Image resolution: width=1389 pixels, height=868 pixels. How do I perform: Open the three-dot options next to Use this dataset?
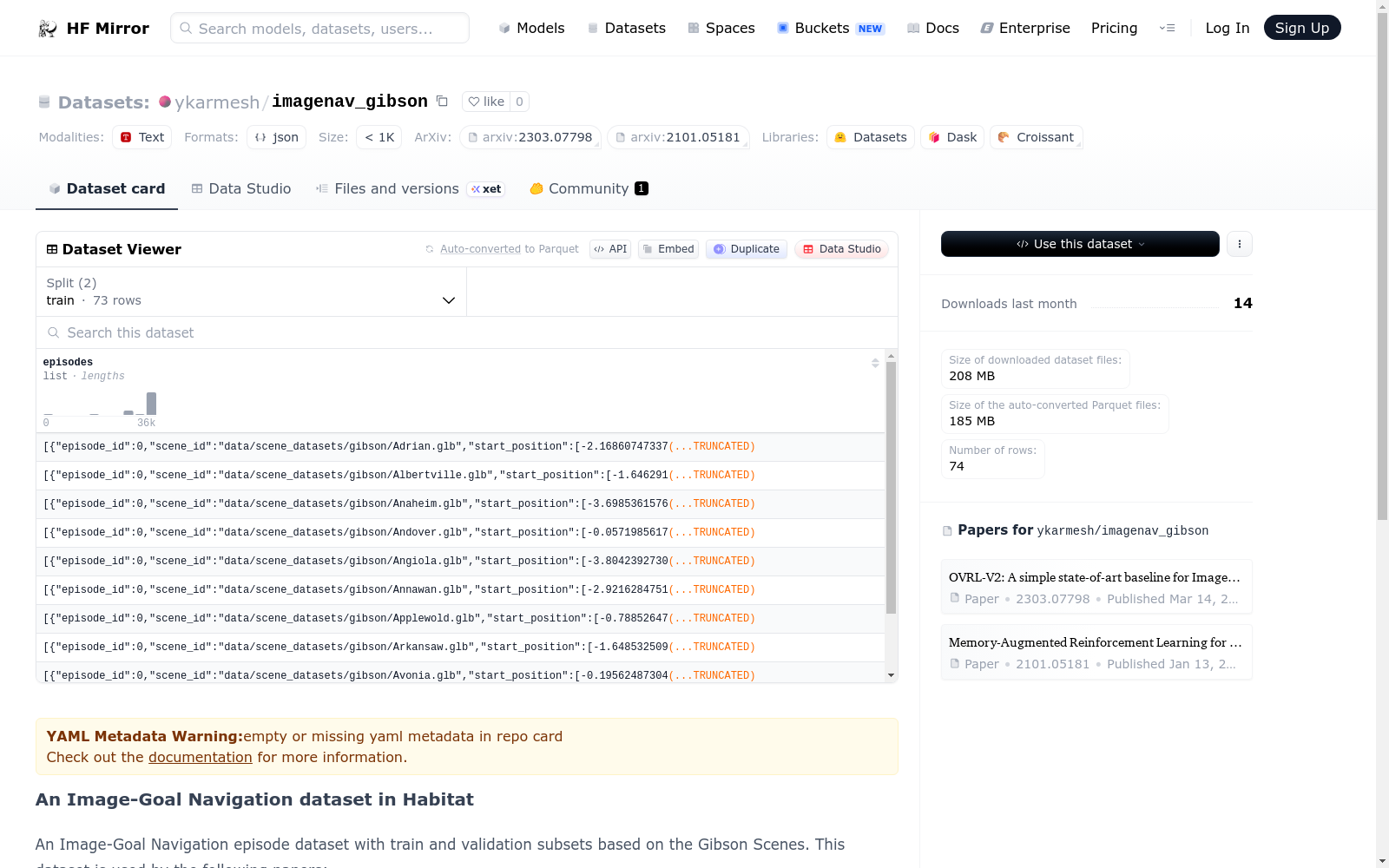tap(1240, 244)
